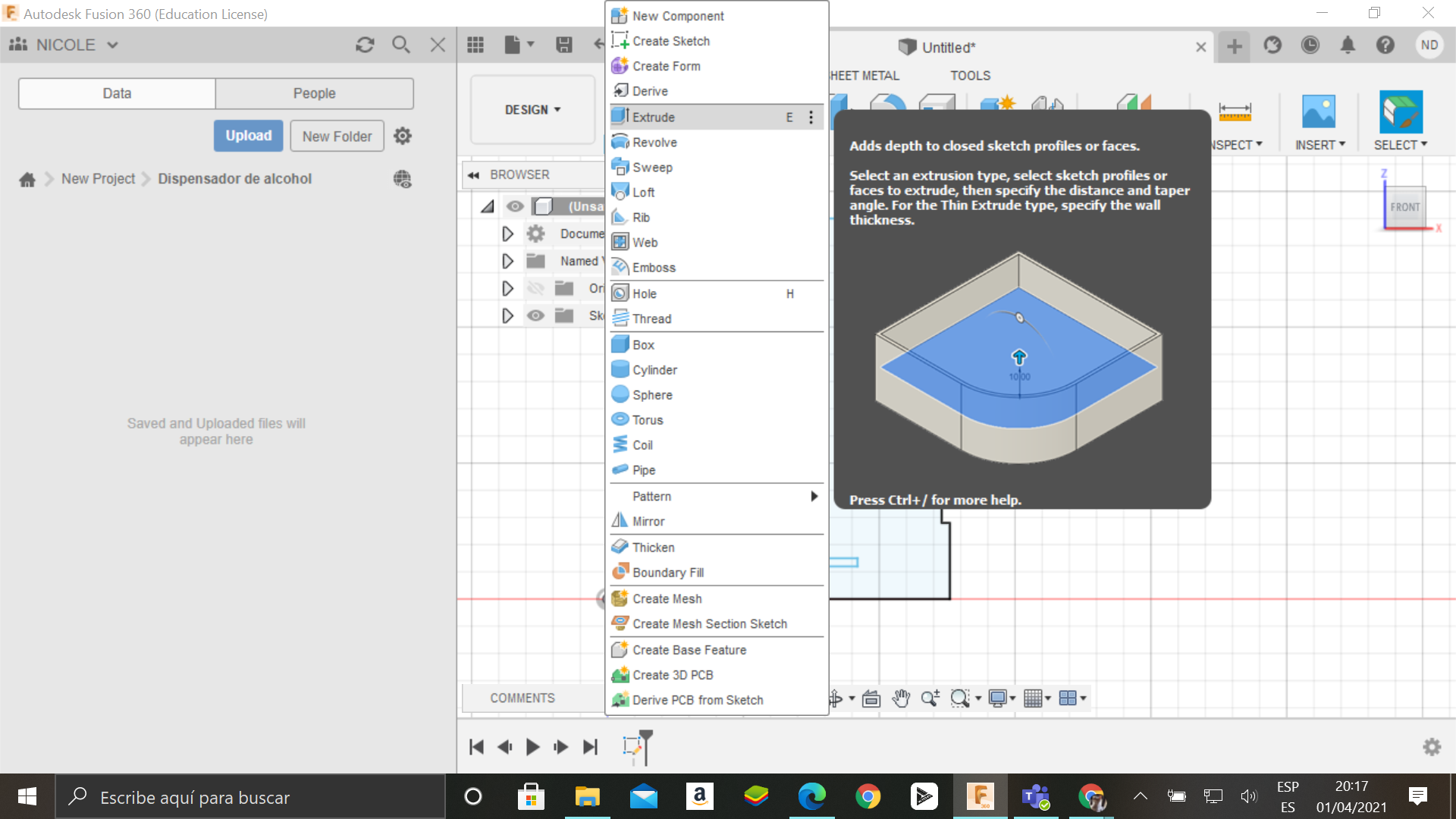Viewport: 1456px width, 819px height.
Task: Close the data panel
Action: 438,45
